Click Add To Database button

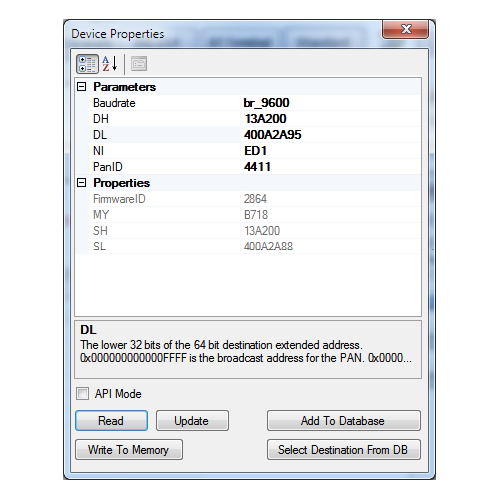point(344,420)
